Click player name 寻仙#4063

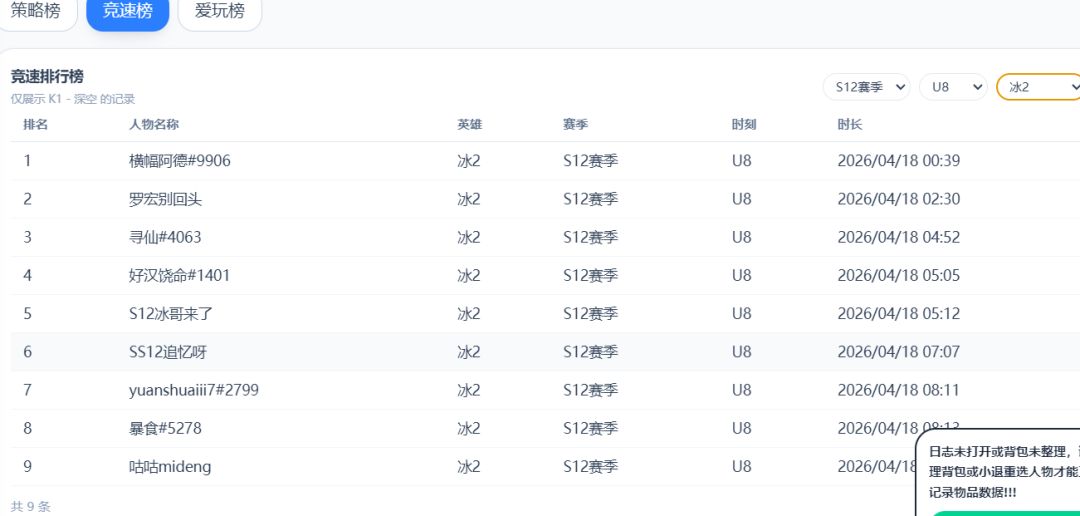click(x=165, y=238)
